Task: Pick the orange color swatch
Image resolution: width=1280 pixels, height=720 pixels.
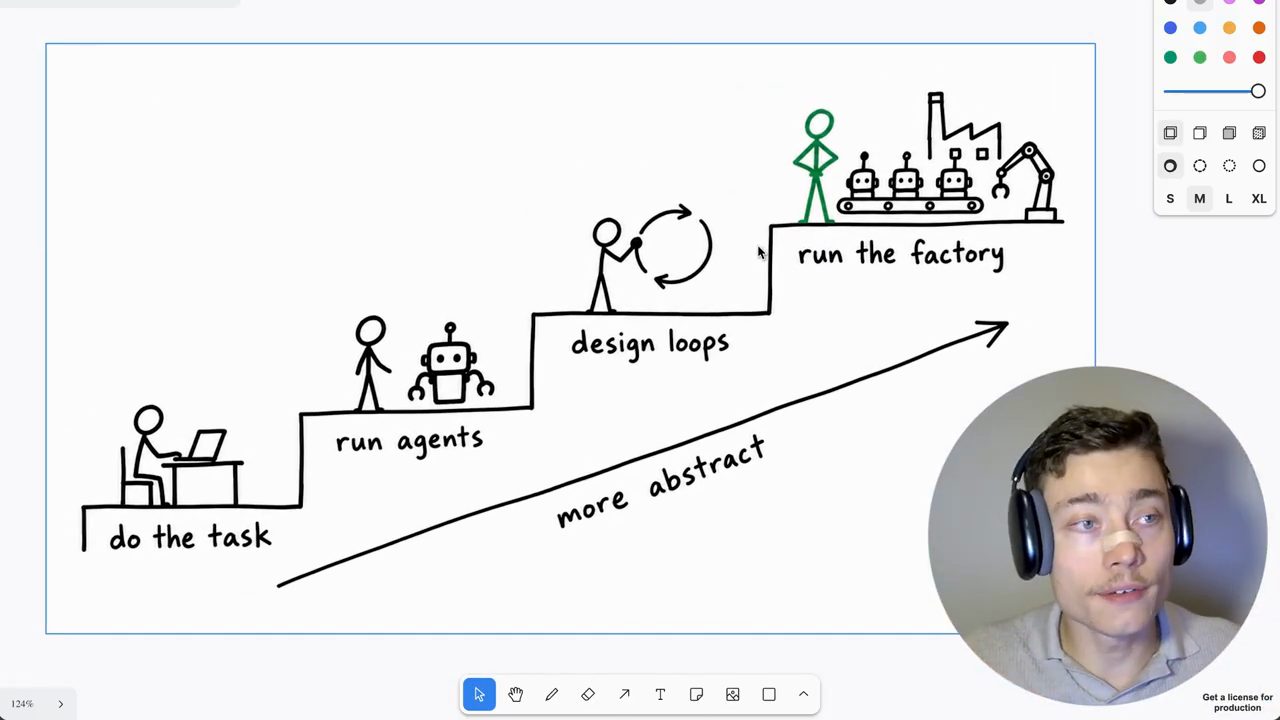Action: (1259, 28)
